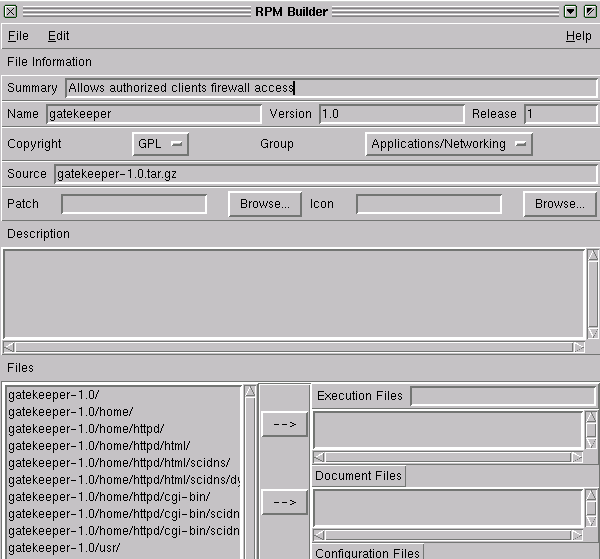Open the window menu icon in title bar
The width and height of the screenshot is (600, 559).
click(10, 11)
